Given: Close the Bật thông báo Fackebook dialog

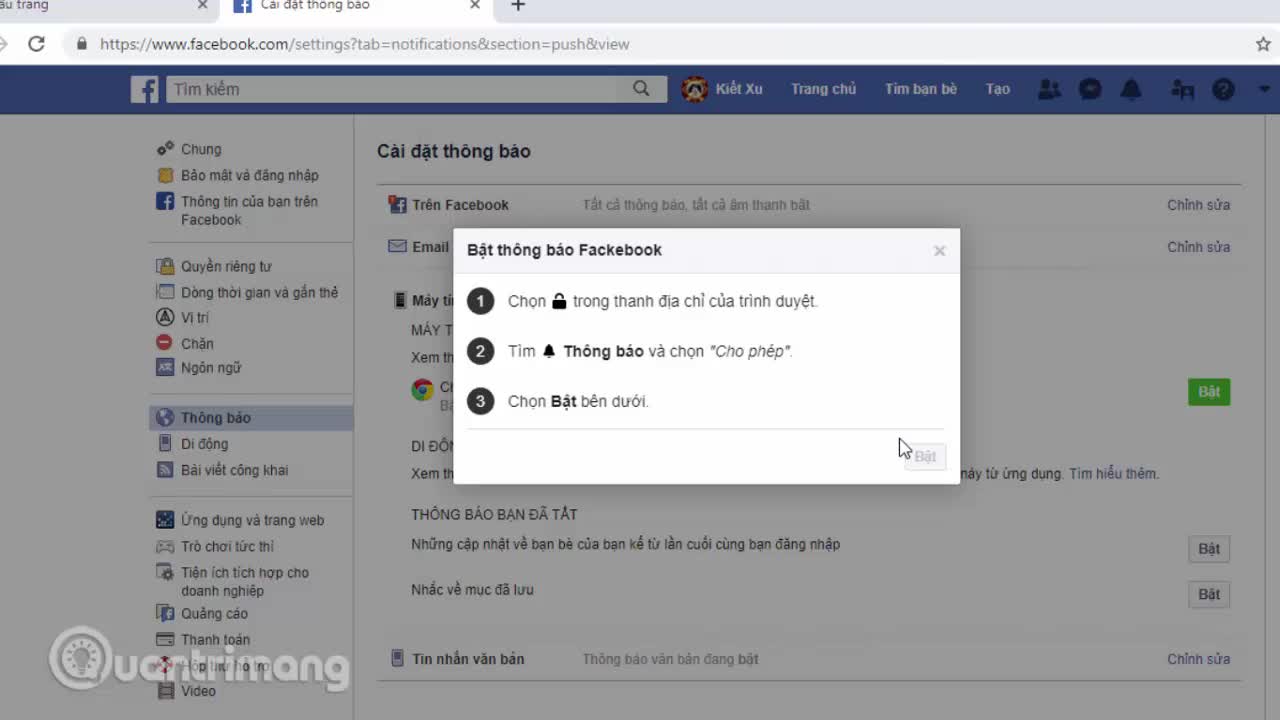Looking at the screenshot, I should pyautogui.click(x=939, y=251).
